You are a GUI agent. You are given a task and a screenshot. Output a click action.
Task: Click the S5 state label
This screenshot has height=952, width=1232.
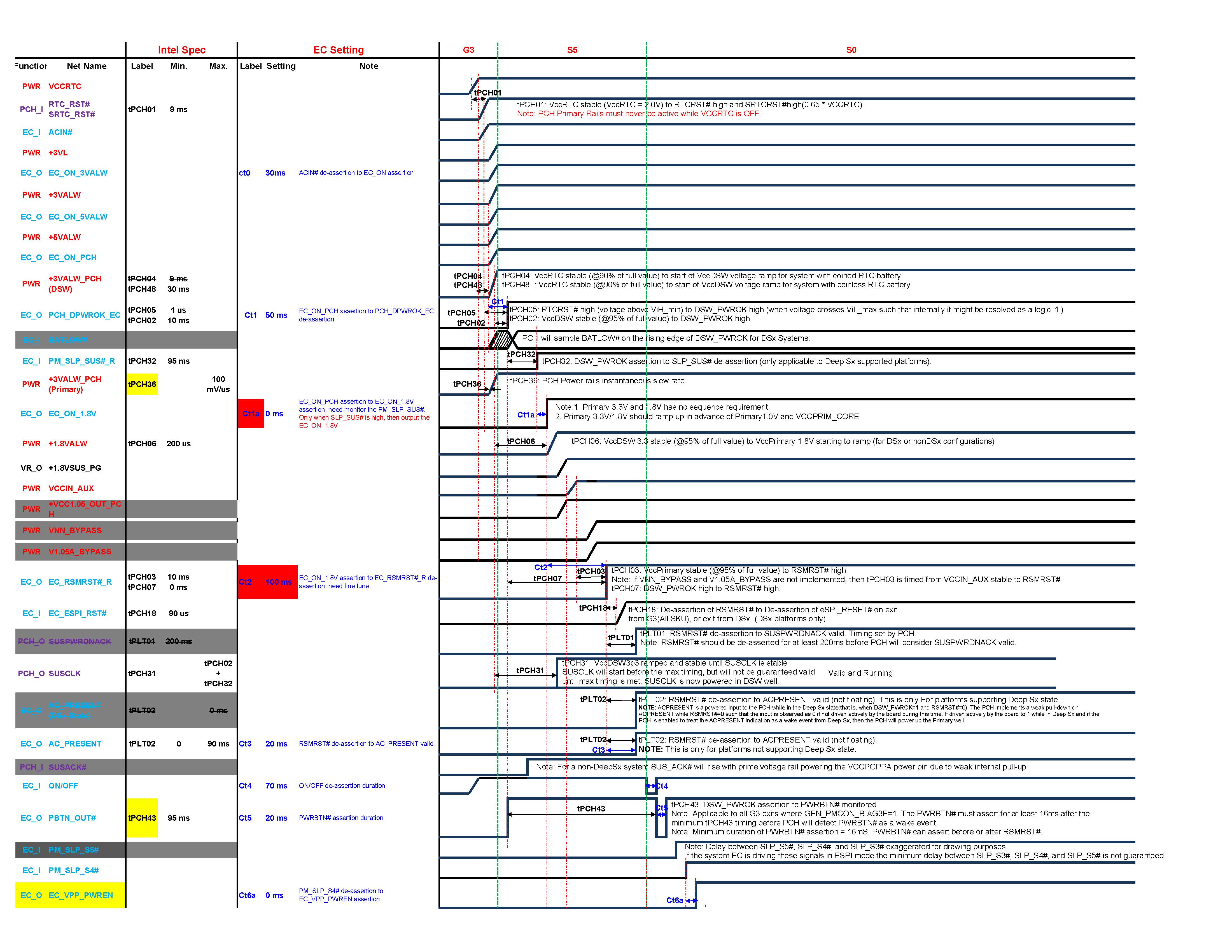pyautogui.click(x=572, y=50)
